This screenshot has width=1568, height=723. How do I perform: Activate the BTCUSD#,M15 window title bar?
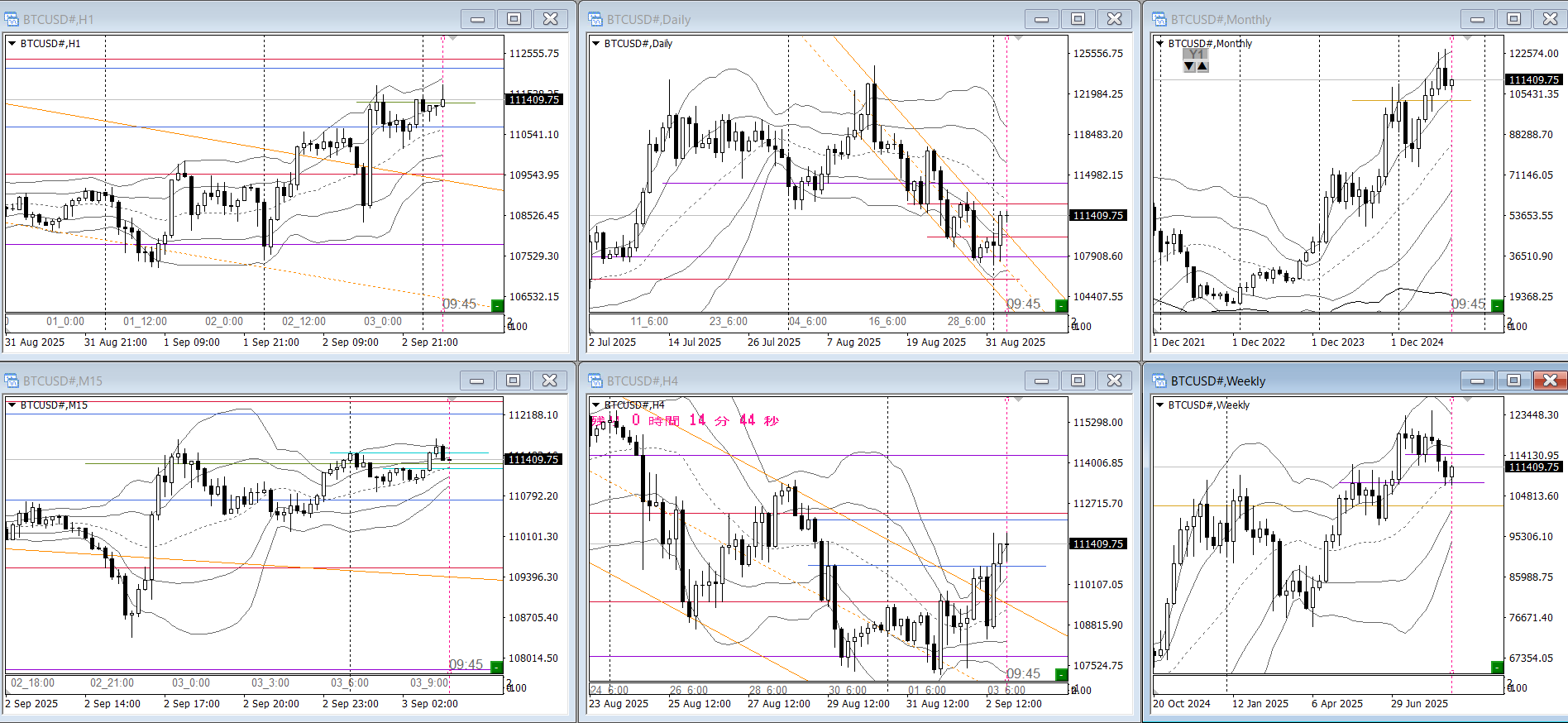pyautogui.click(x=232, y=381)
